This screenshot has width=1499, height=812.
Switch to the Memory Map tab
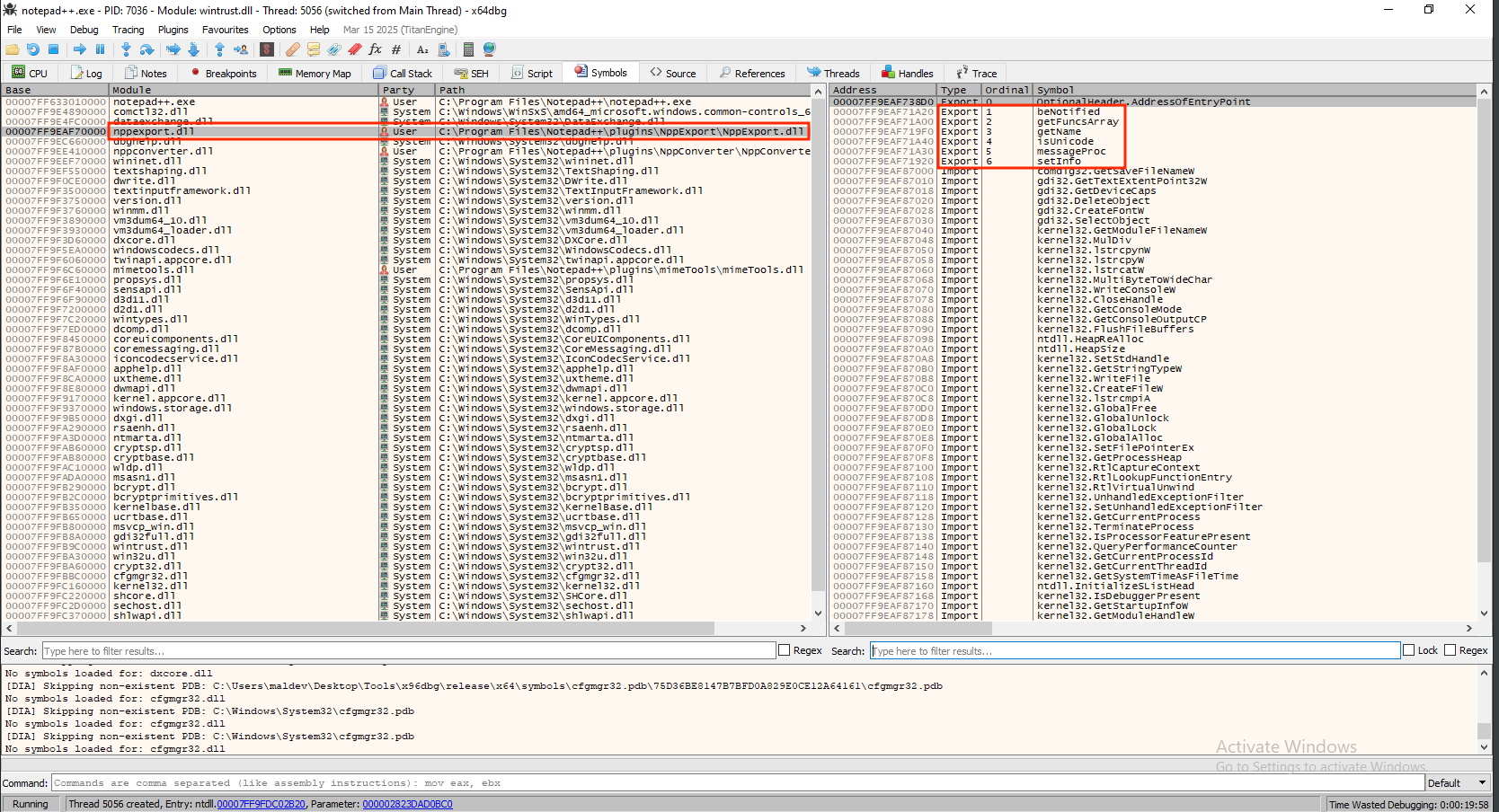click(x=315, y=73)
